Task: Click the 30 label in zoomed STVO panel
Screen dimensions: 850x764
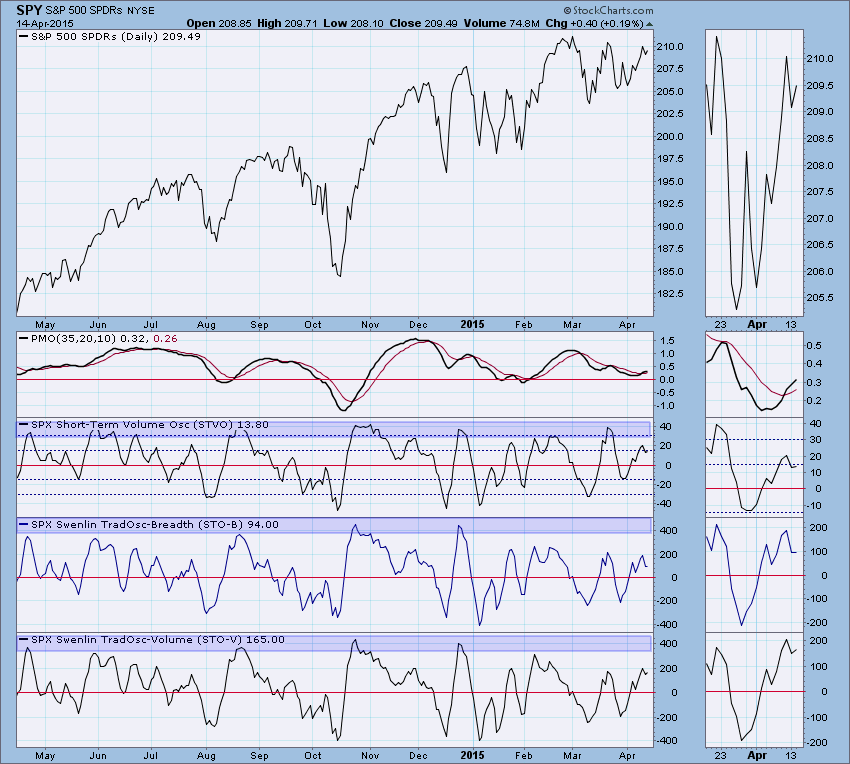Action: point(815,440)
